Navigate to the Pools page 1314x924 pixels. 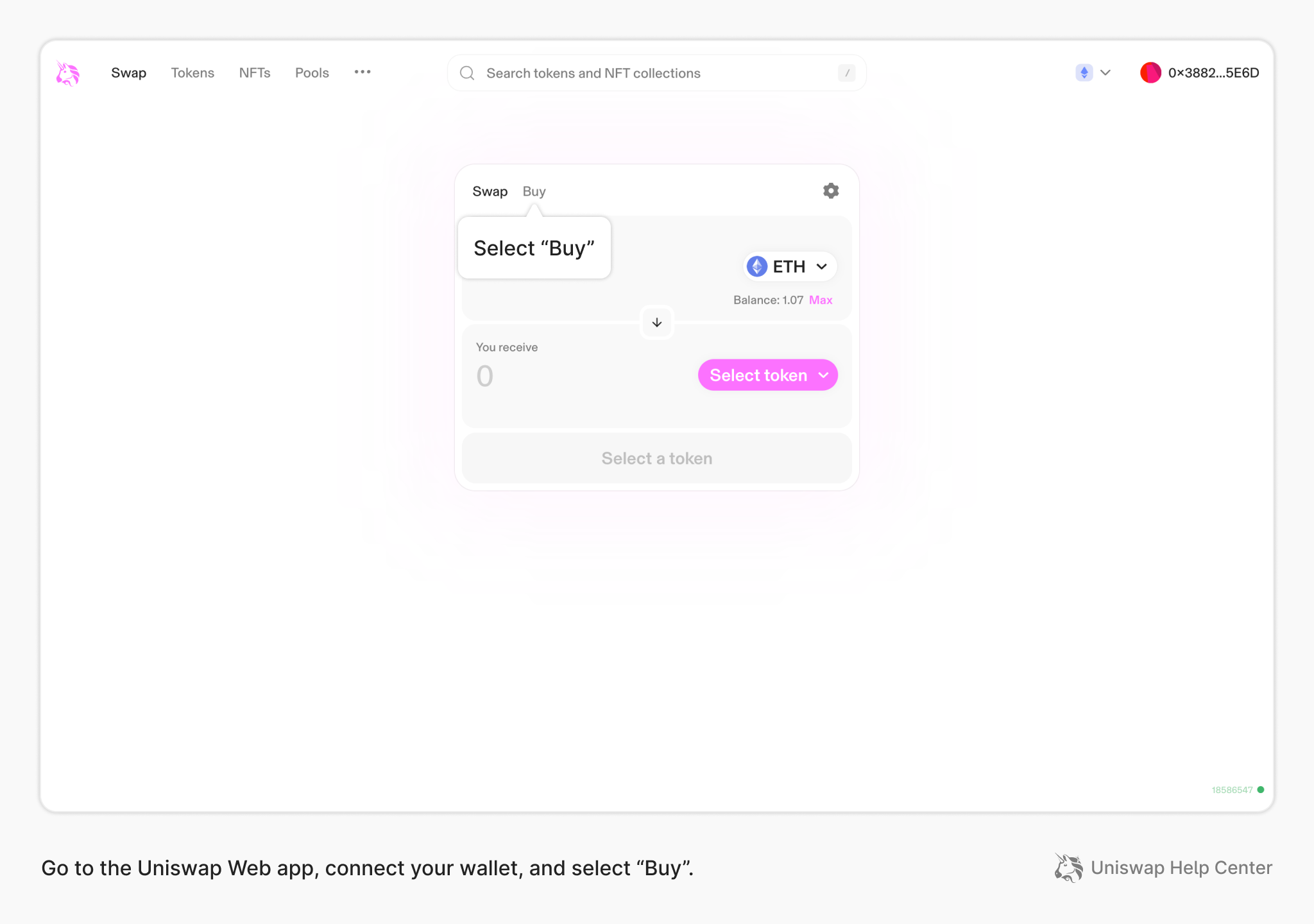(311, 73)
